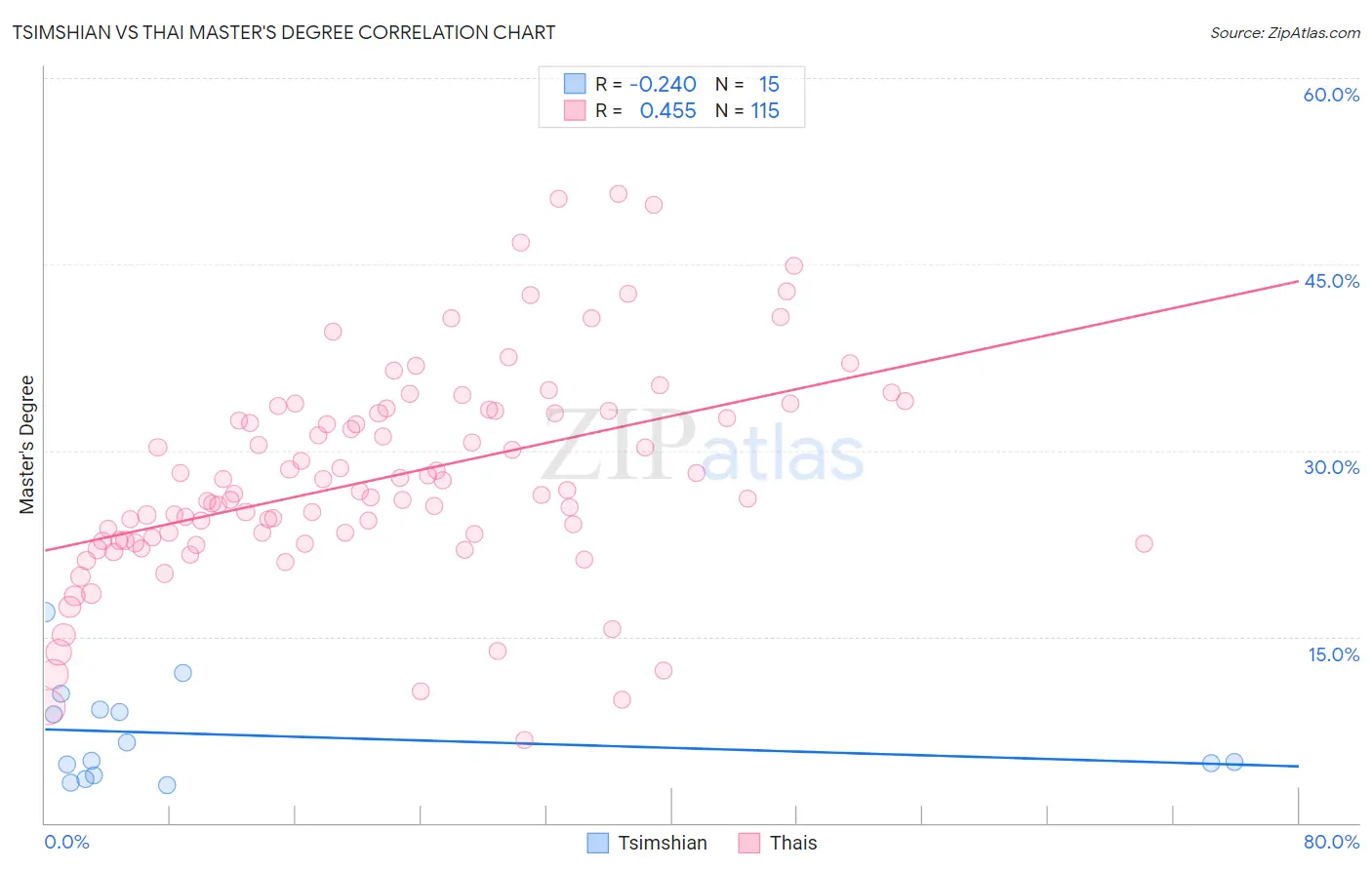The width and height of the screenshot is (1372, 870).
Task: Click the R value -0.240 in legend
Action: [663, 84]
